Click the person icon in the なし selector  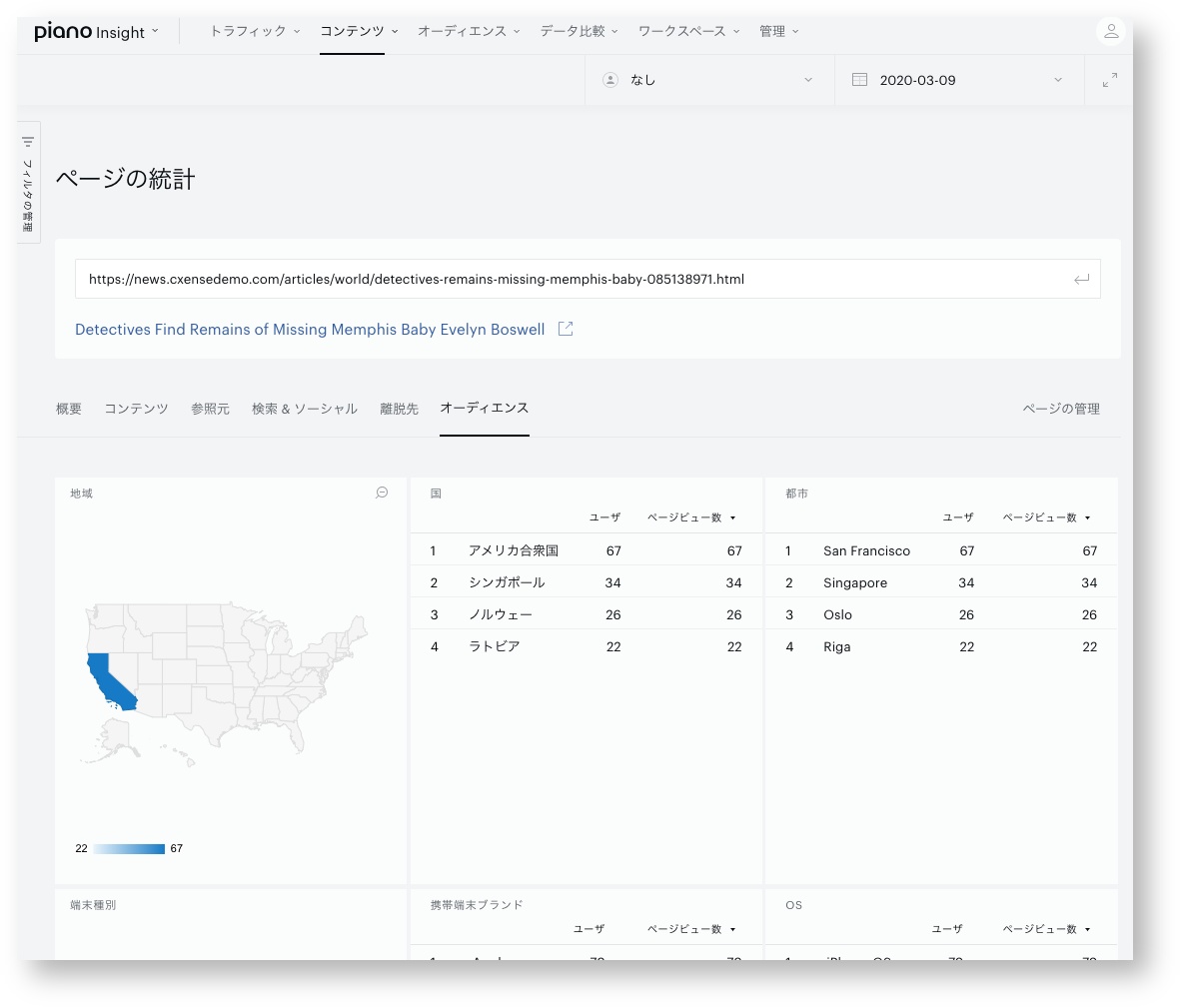pos(610,80)
